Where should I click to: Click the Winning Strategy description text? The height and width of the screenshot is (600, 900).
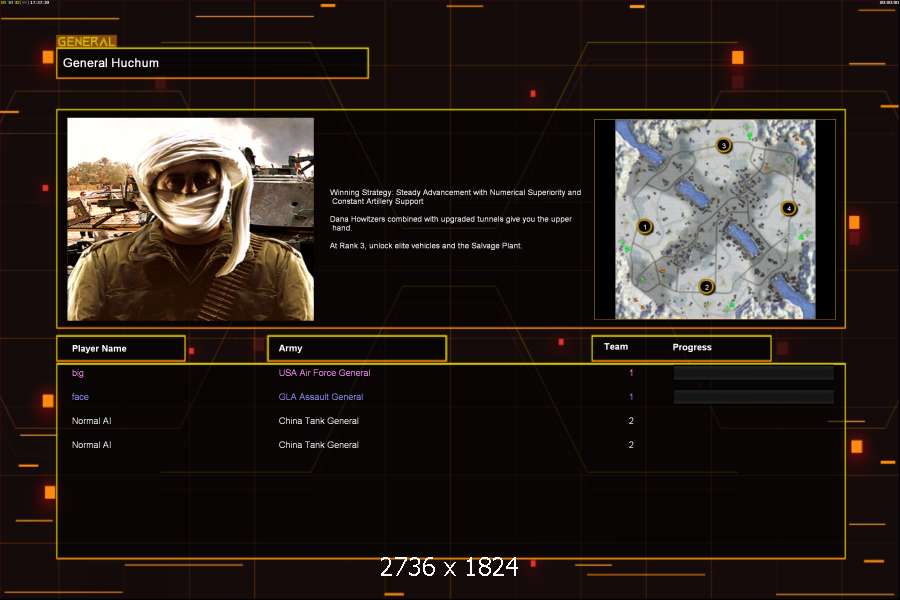(x=455, y=196)
